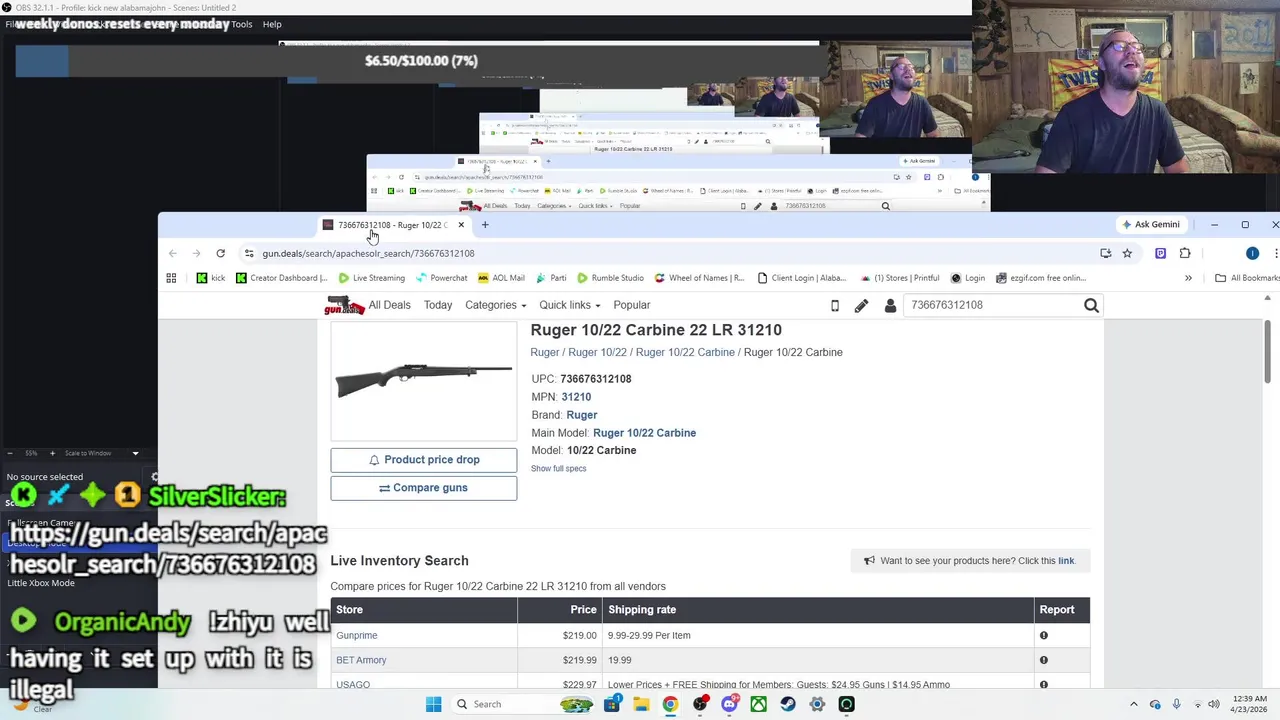
Task: Open the user account icon on gun.deals
Action: [x=890, y=305]
